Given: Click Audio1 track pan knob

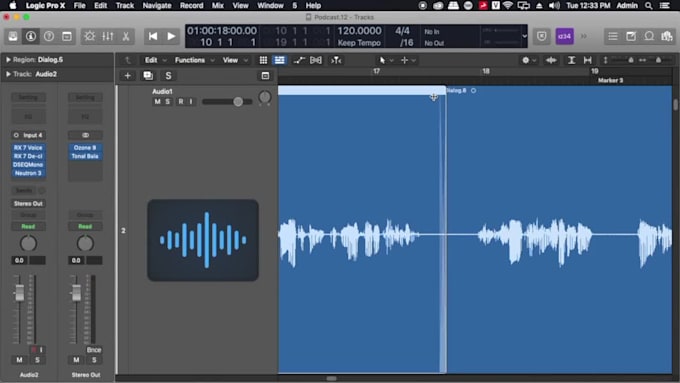Looking at the screenshot, I should click(x=265, y=97).
